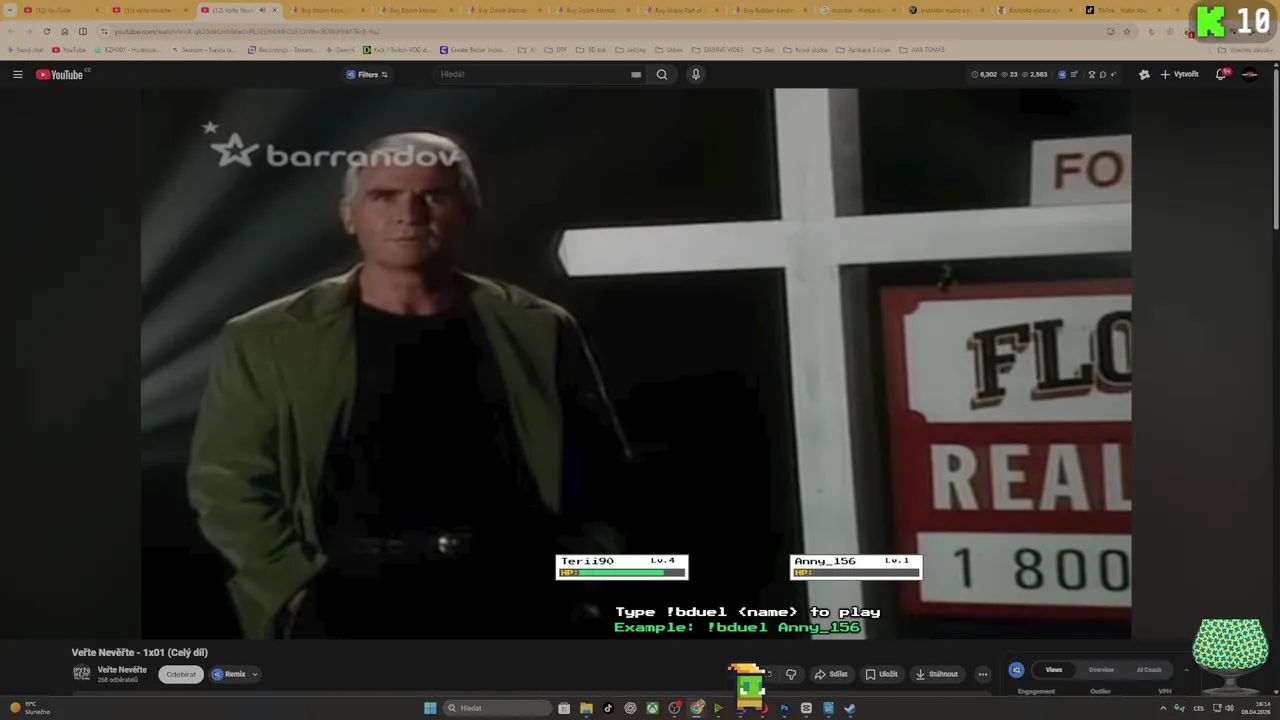
Task: Click the browser home icon
Action: click(65, 31)
